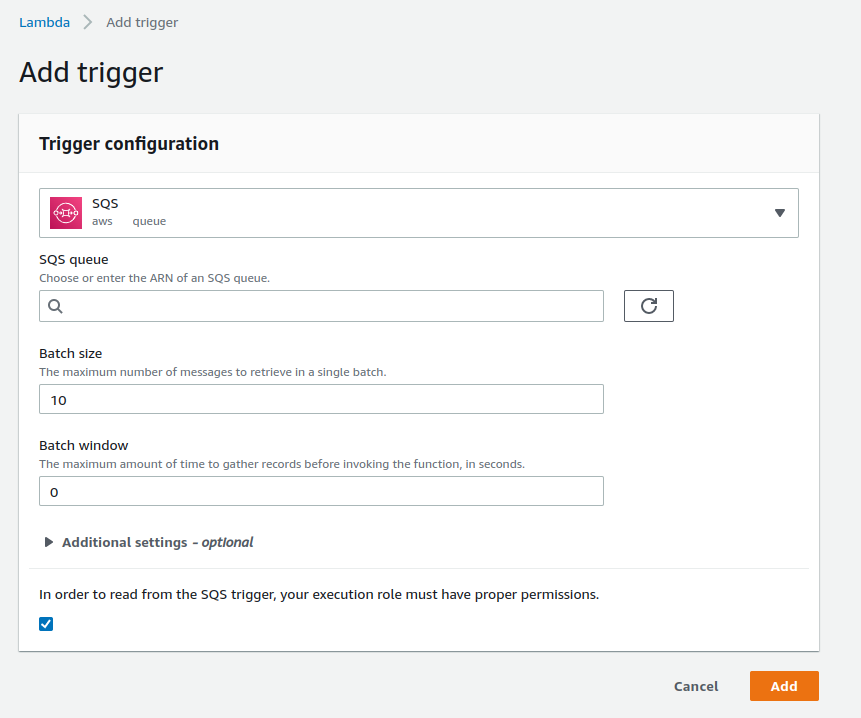Toggle the execution role permissions checkbox
Screen dimensions: 861x718
pos(46,624)
